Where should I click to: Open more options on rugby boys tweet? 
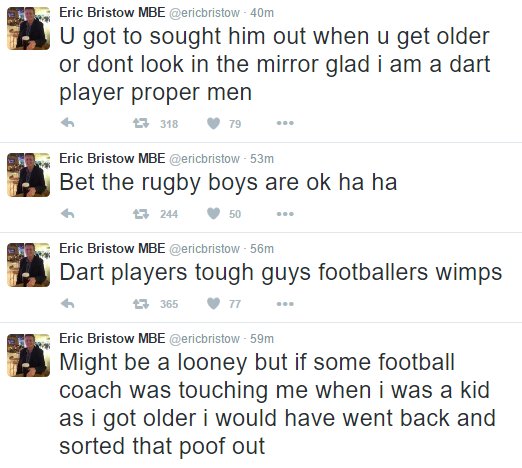(x=285, y=214)
